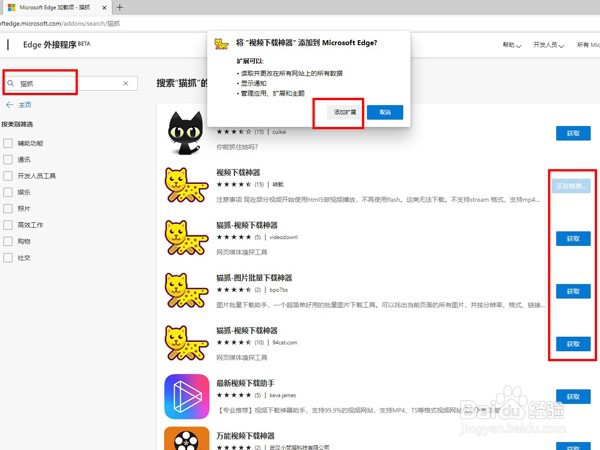
Task: Click the blue 取消 button in the dialog
Action: pos(385,112)
